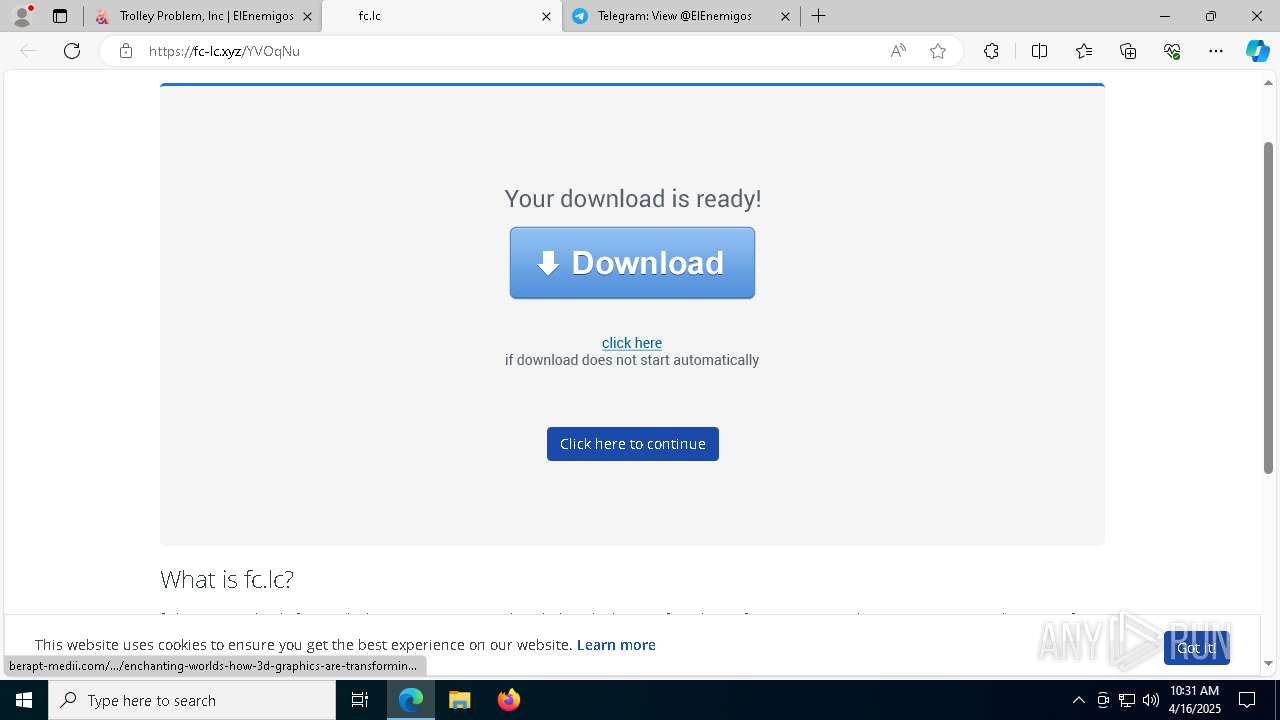Switch to the fc.lc tab

[442, 16]
